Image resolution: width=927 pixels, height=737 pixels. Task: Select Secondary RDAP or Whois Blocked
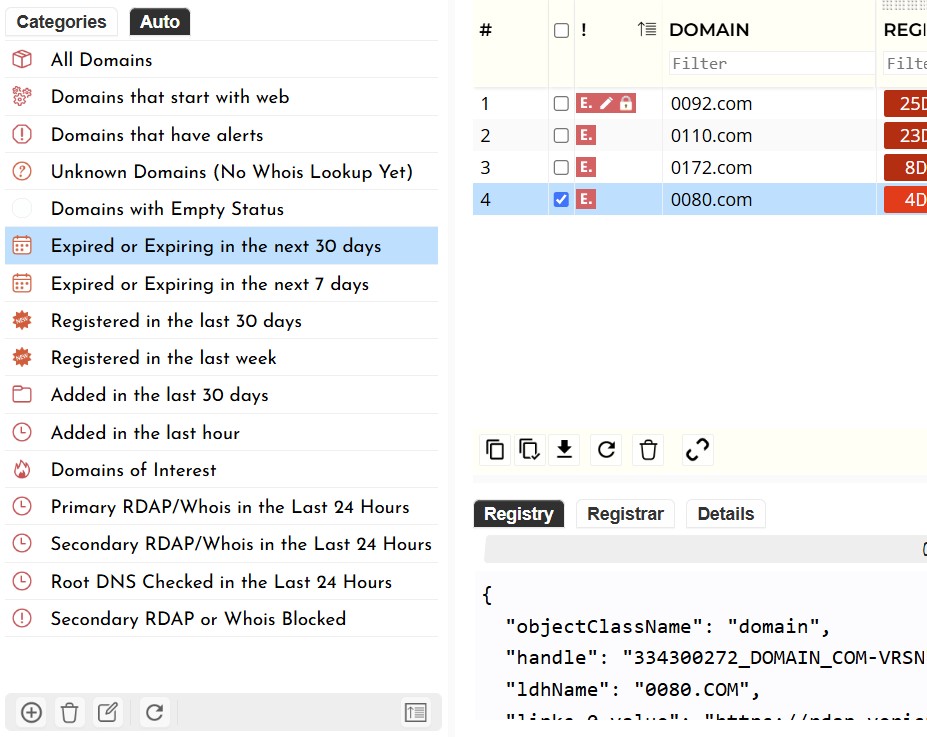coord(221,619)
